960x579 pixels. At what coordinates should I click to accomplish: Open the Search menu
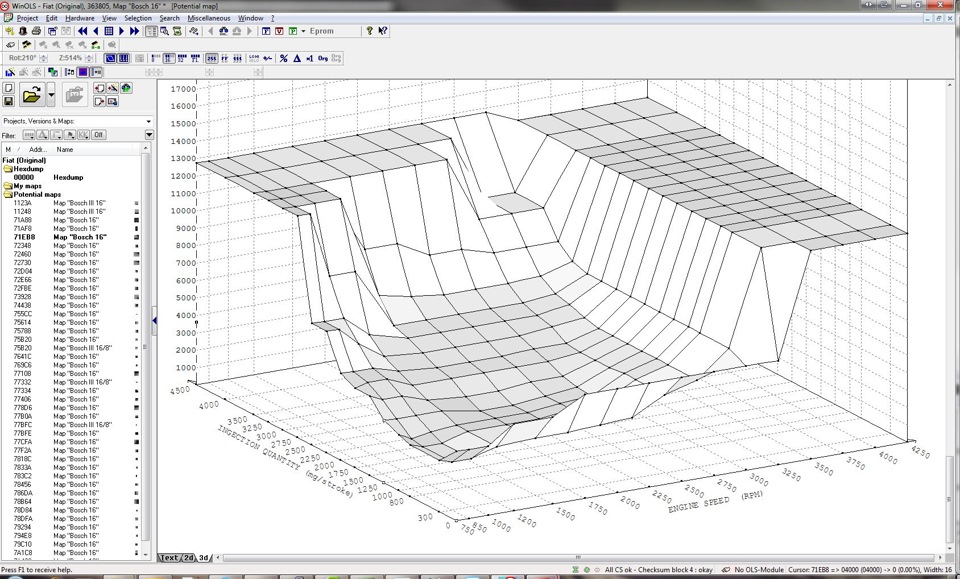tap(170, 18)
